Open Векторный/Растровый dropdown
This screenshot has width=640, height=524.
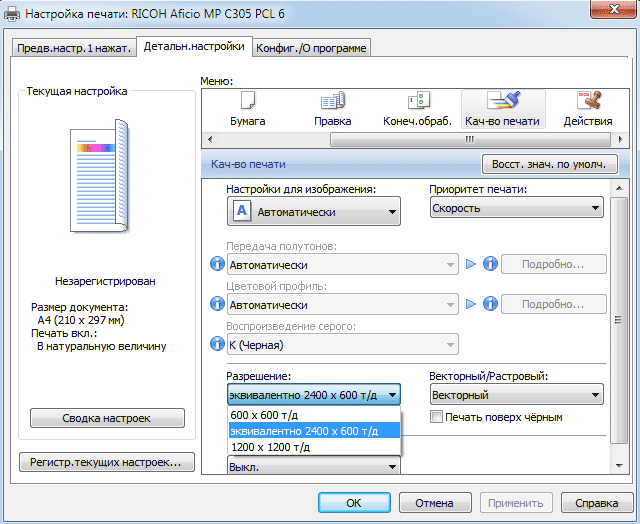tap(516, 395)
